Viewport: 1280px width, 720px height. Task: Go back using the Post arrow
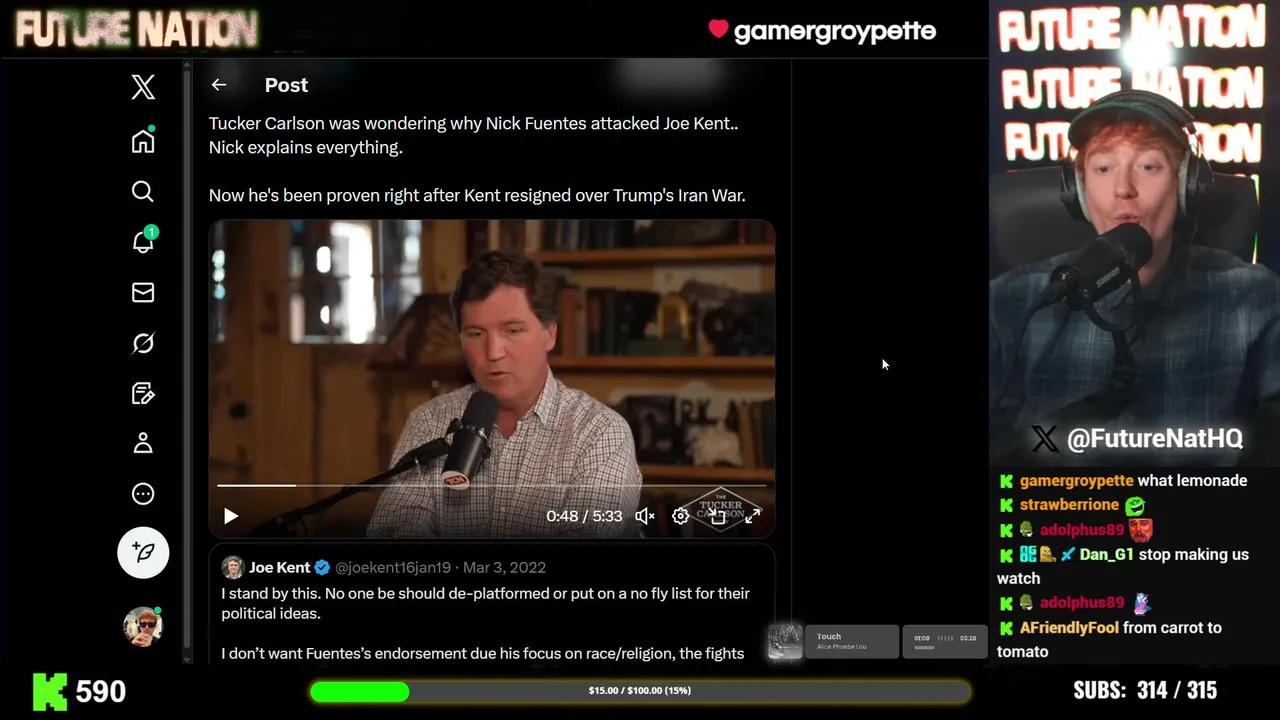click(219, 85)
